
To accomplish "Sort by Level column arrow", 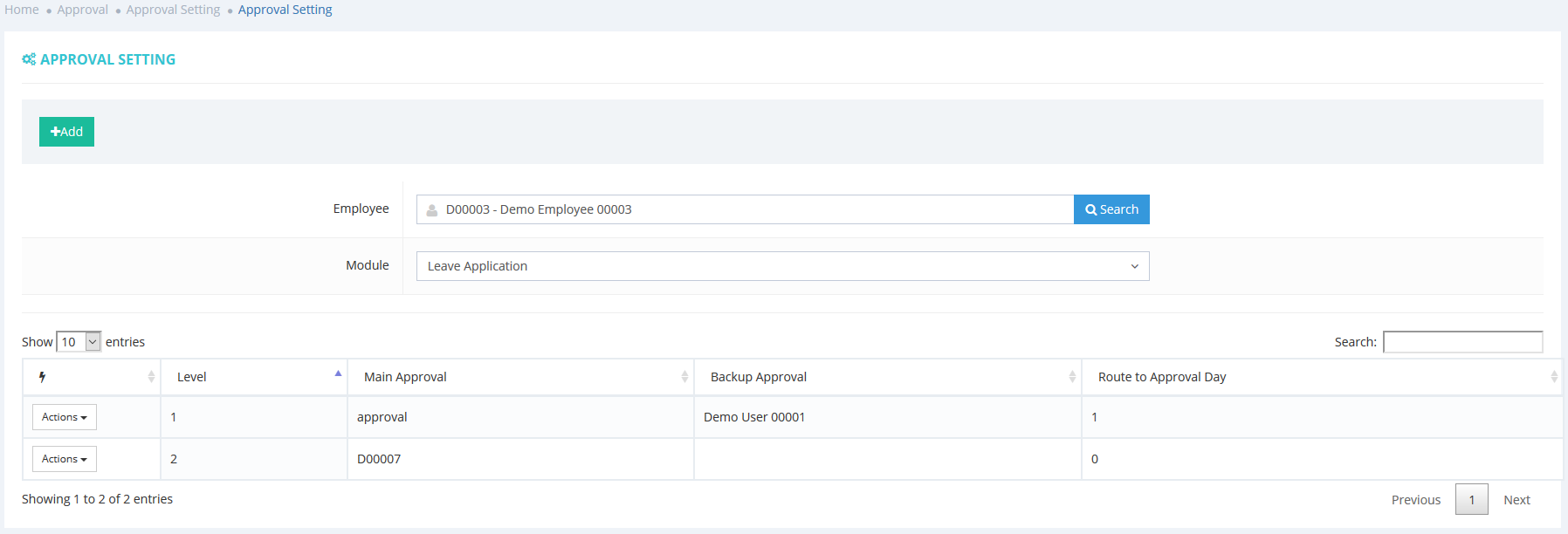I will (338, 374).
